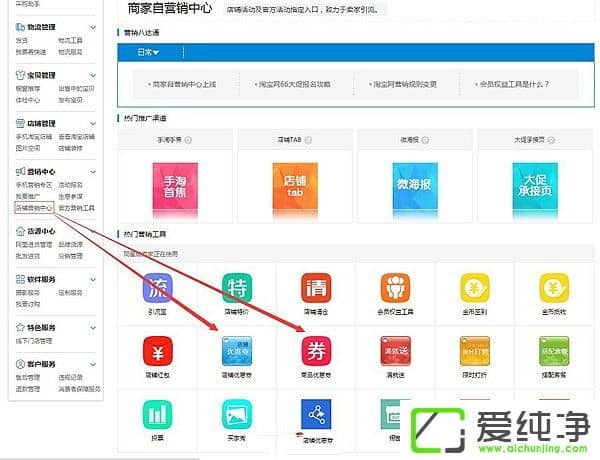Open the 买家秀 picture icon
Image resolution: width=600 pixels, height=460 pixels.
[x=238, y=414]
